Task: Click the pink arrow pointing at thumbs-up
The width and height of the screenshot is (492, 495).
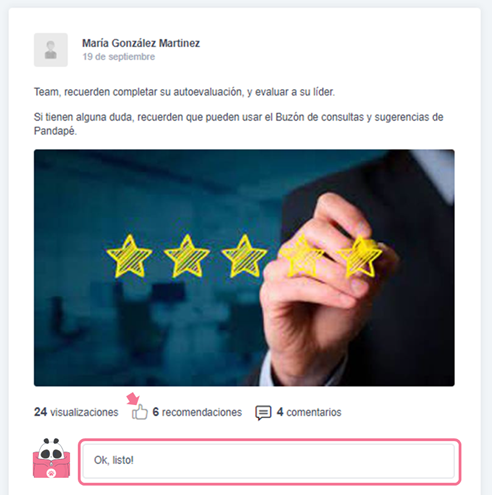Action: 133,399
